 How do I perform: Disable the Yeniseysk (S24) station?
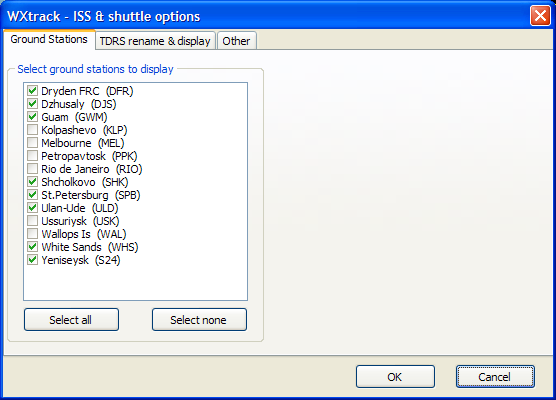[32, 260]
